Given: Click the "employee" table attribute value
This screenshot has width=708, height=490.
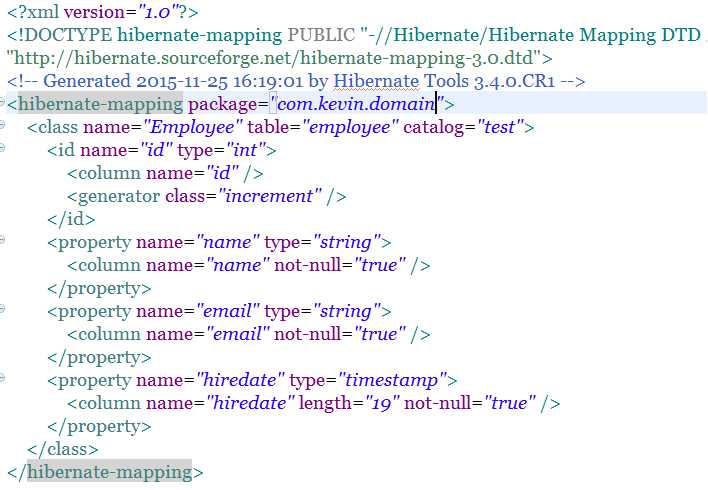Looking at the screenshot, I should (x=350, y=127).
